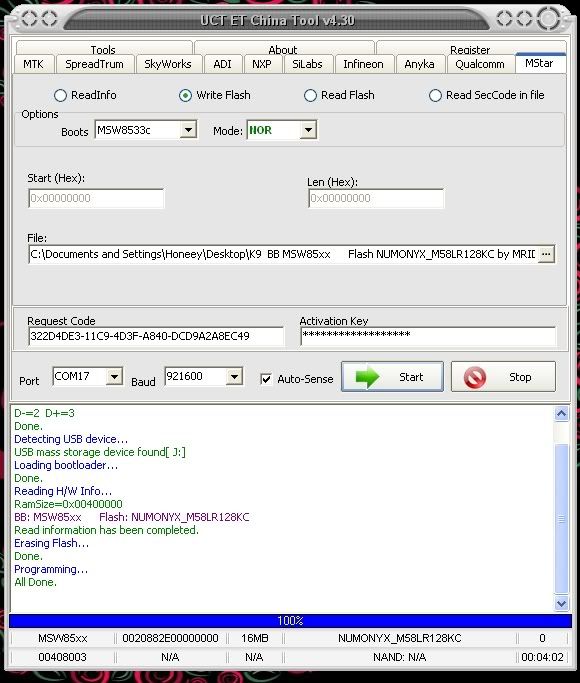Click the log scroll down arrow
This screenshot has width=580, height=683.
point(561,603)
